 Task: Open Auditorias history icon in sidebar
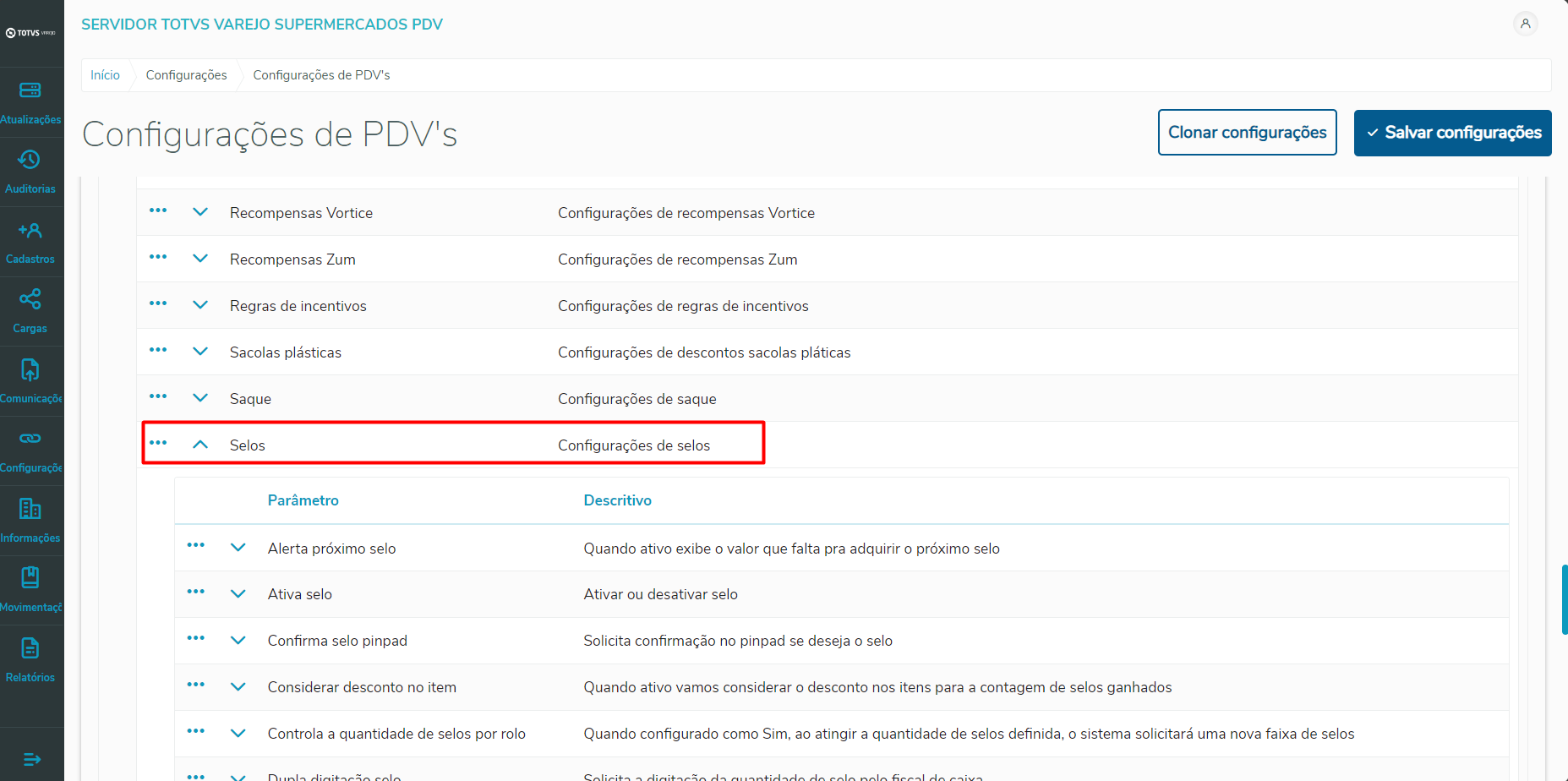30,160
